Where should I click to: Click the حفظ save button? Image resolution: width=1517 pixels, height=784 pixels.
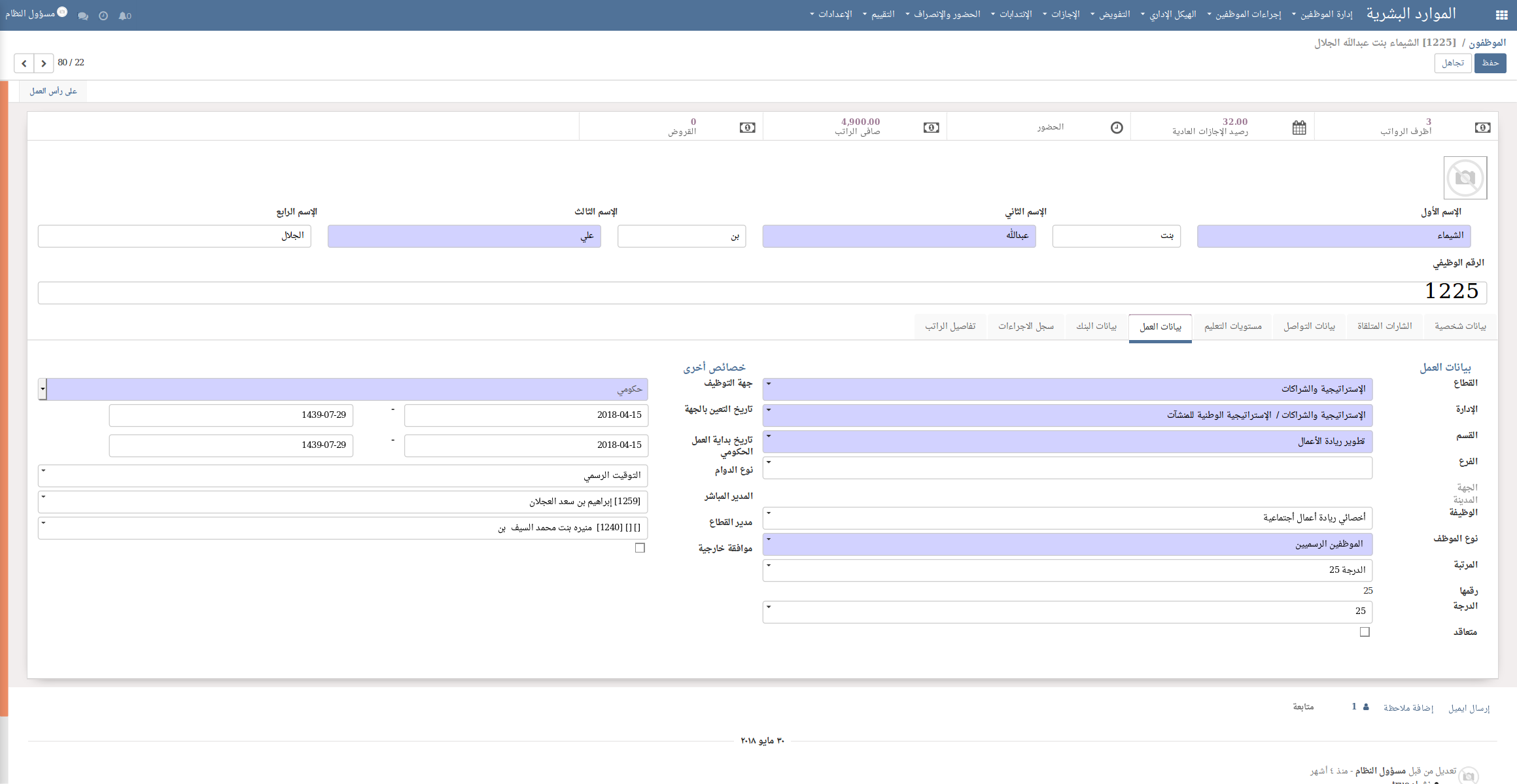(1490, 63)
